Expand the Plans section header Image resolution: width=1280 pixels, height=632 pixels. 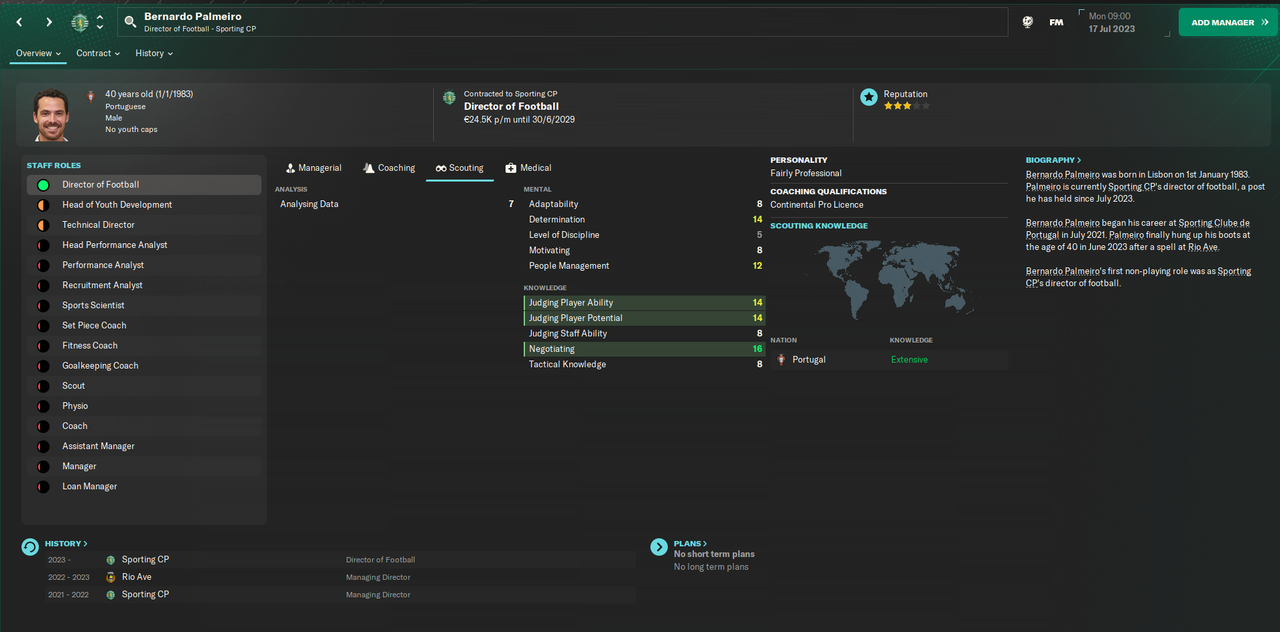(x=690, y=544)
